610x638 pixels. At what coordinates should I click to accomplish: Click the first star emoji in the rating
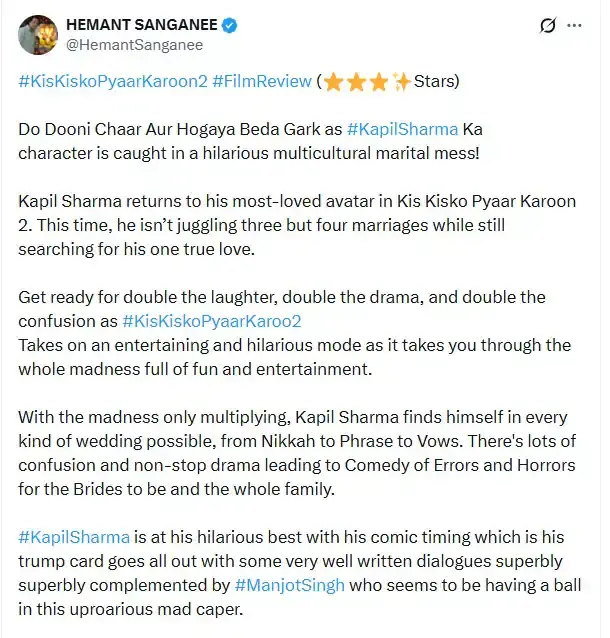pos(333,81)
